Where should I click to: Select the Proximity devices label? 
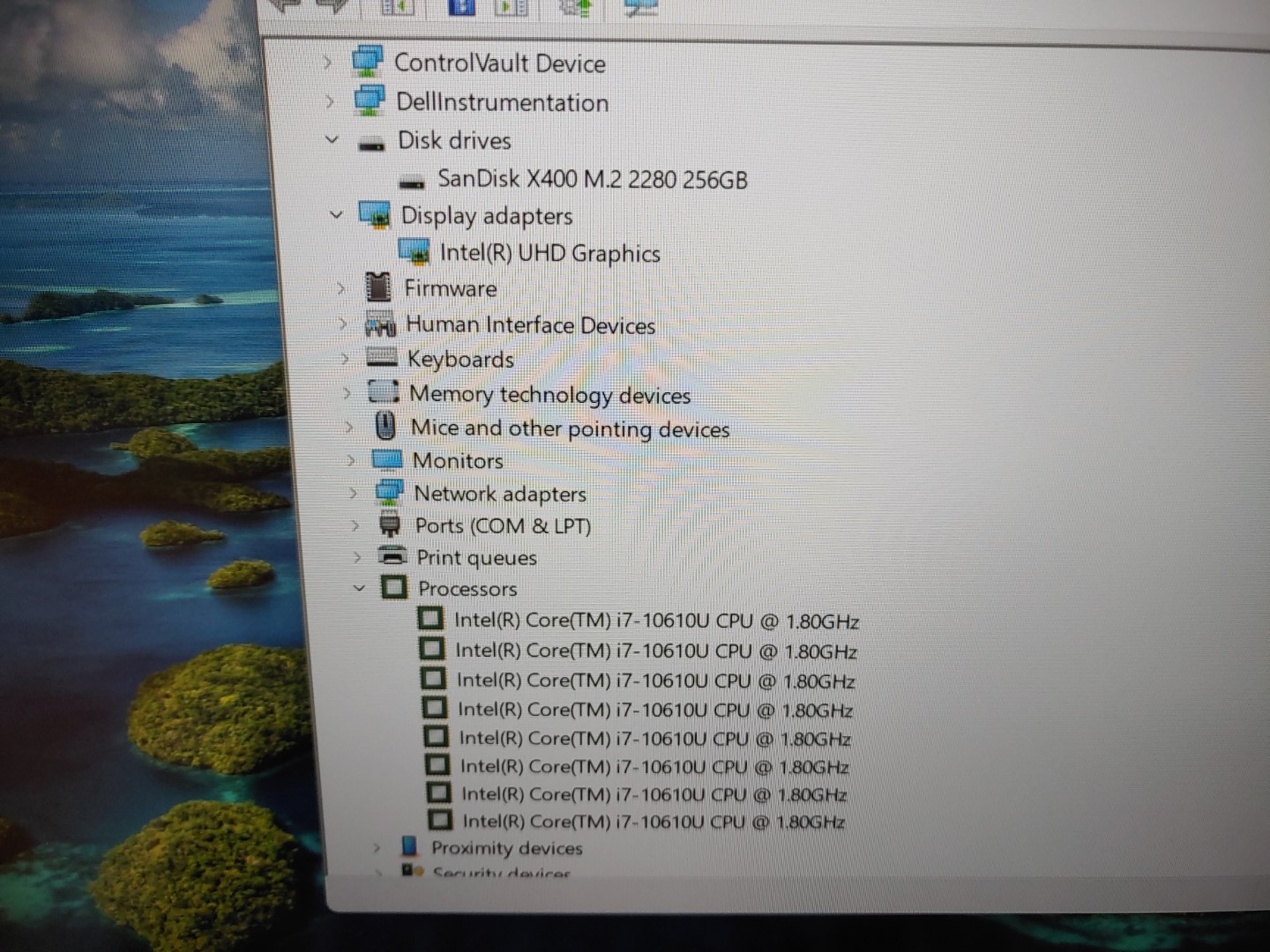(507, 848)
